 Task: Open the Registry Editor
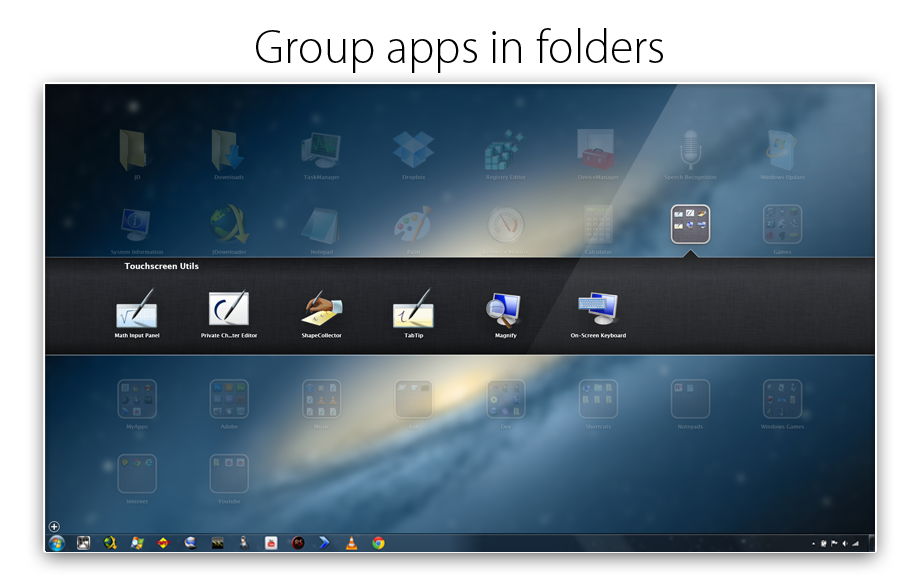click(x=504, y=150)
